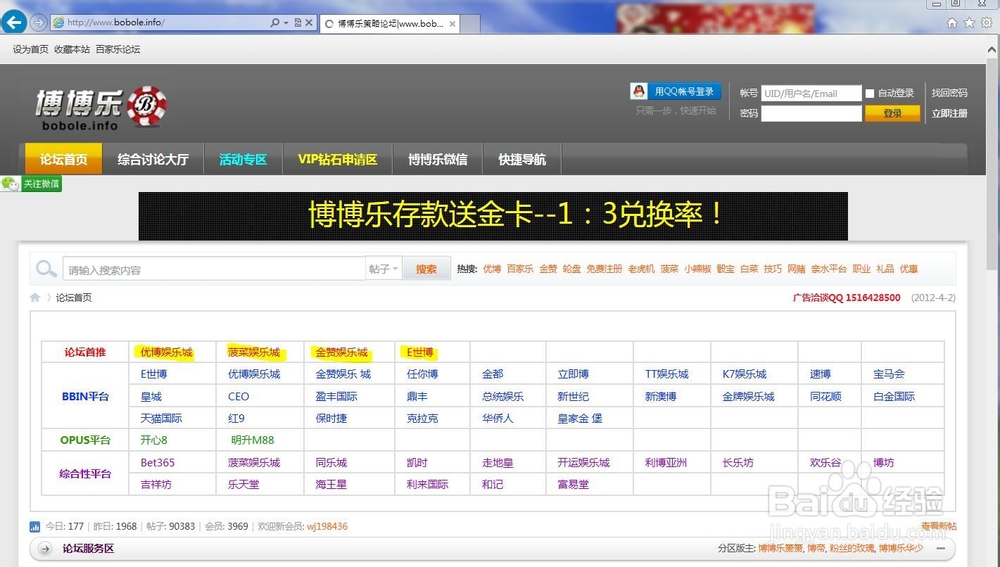1000x567 pixels.
Task: Close the 博博乐策略论坛 browser tab
Action: [452, 24]
